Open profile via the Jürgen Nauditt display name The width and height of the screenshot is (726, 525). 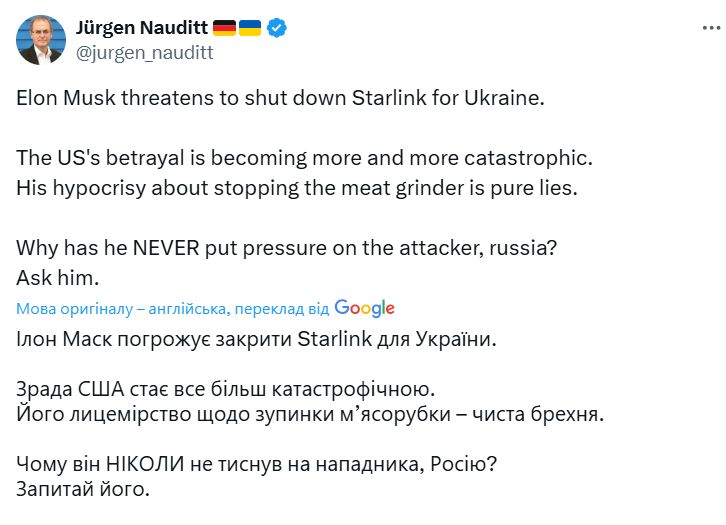[142, 28]
